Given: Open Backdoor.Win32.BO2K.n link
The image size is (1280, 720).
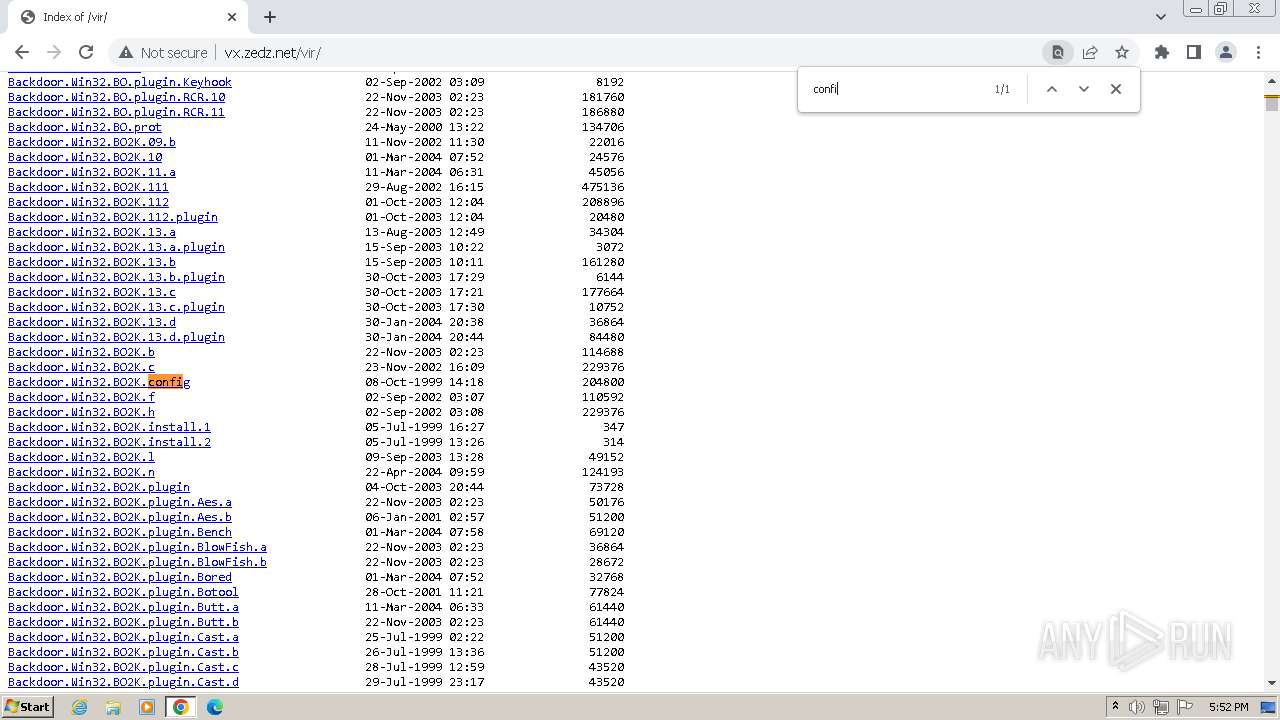Looking at the screenshot, I should click(81, 472).
